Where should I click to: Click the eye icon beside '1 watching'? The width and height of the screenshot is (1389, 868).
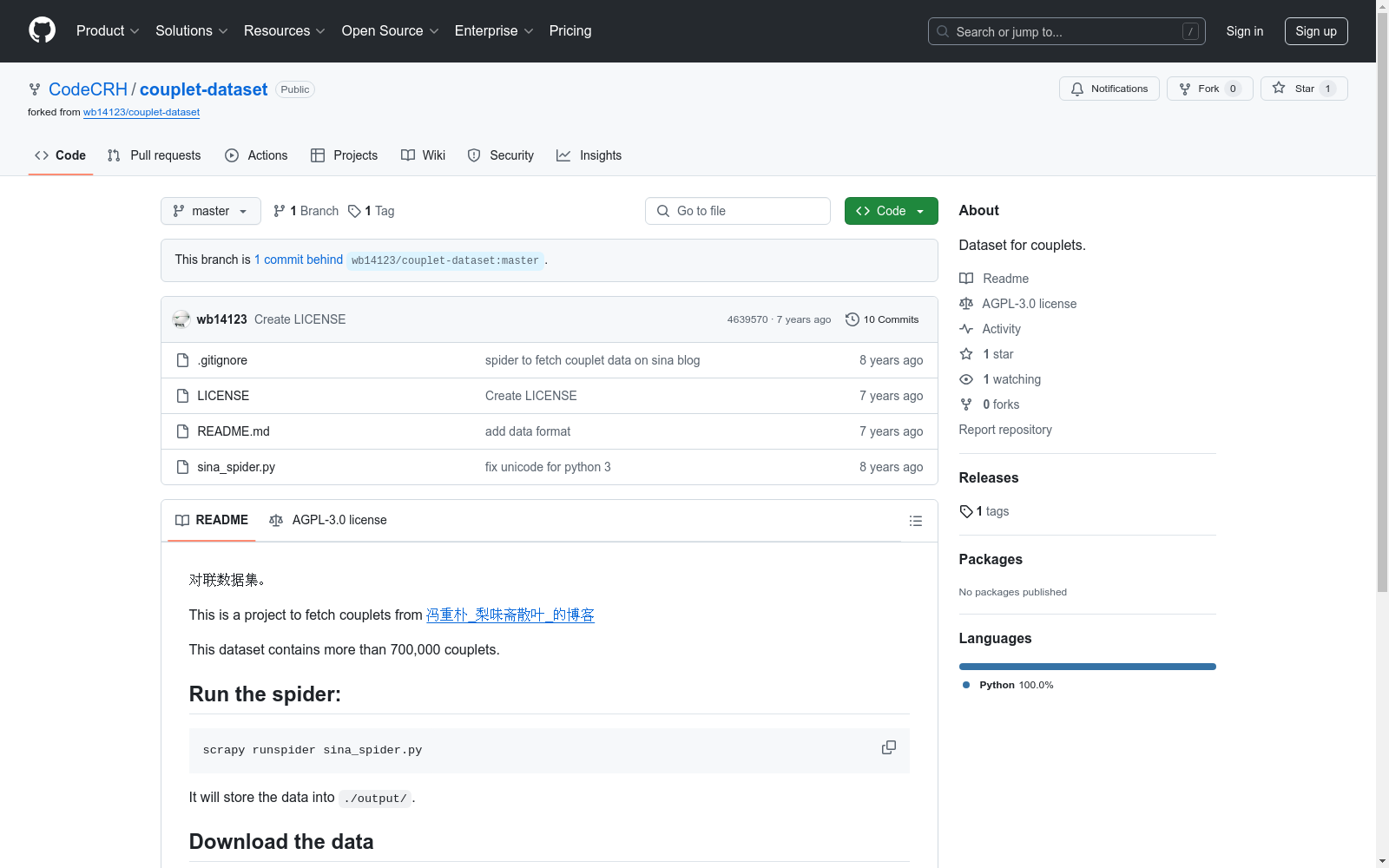(x=966, y=379)
